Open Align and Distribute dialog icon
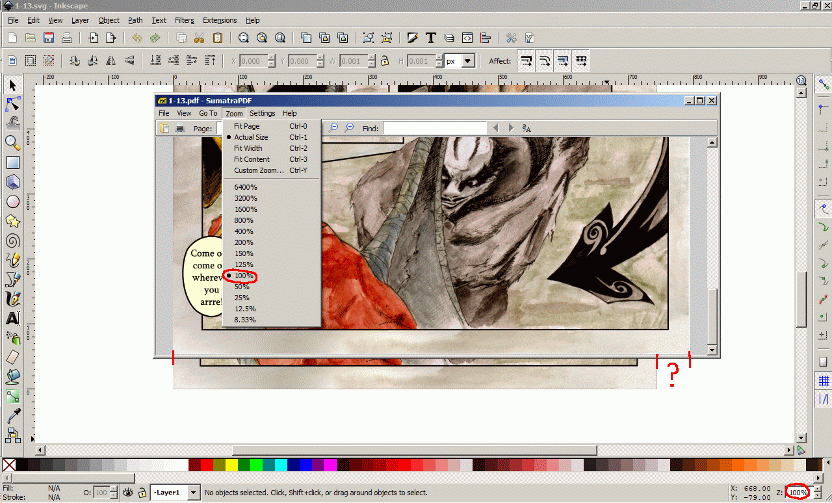The height and width of the screenshot is (503, 832). (486, 38)
